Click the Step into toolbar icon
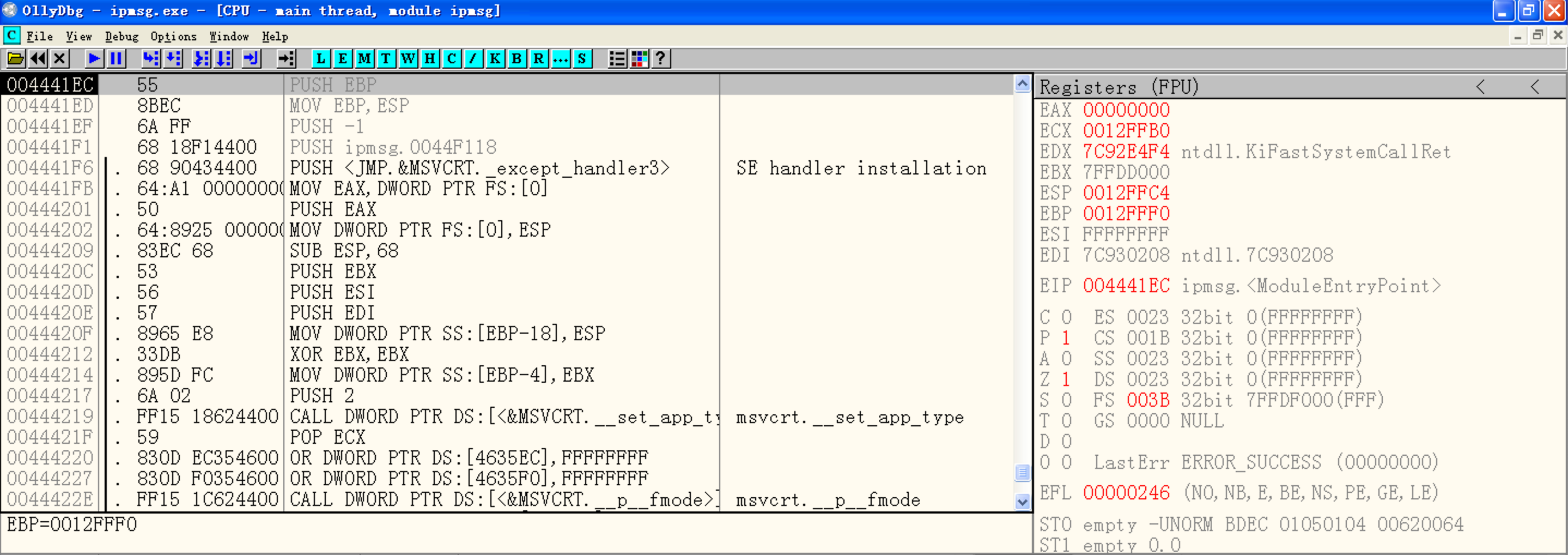The image size is (1568, 555). coord(150,58)
